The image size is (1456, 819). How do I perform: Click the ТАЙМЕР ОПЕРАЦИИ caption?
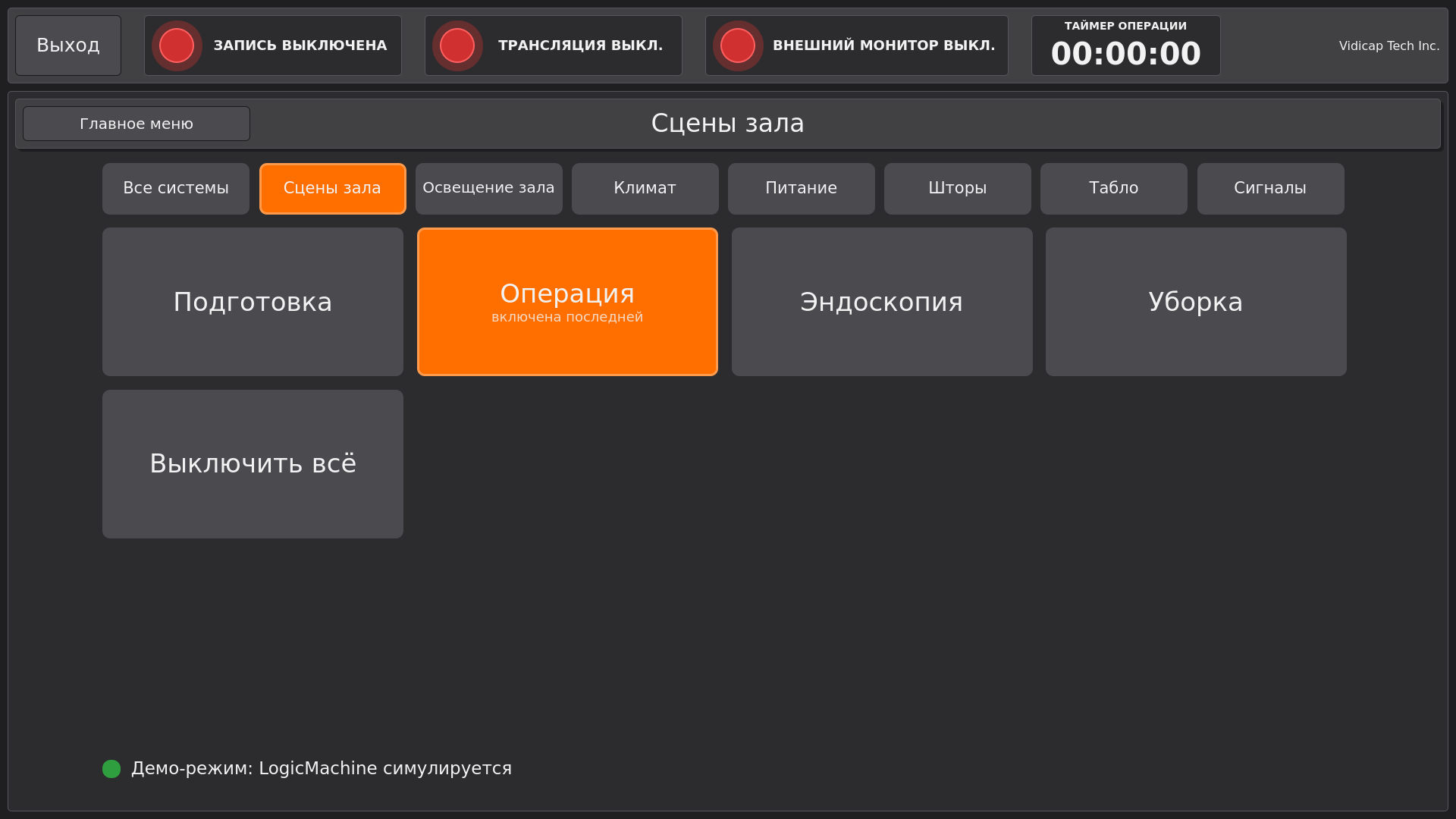(1126, 26)
